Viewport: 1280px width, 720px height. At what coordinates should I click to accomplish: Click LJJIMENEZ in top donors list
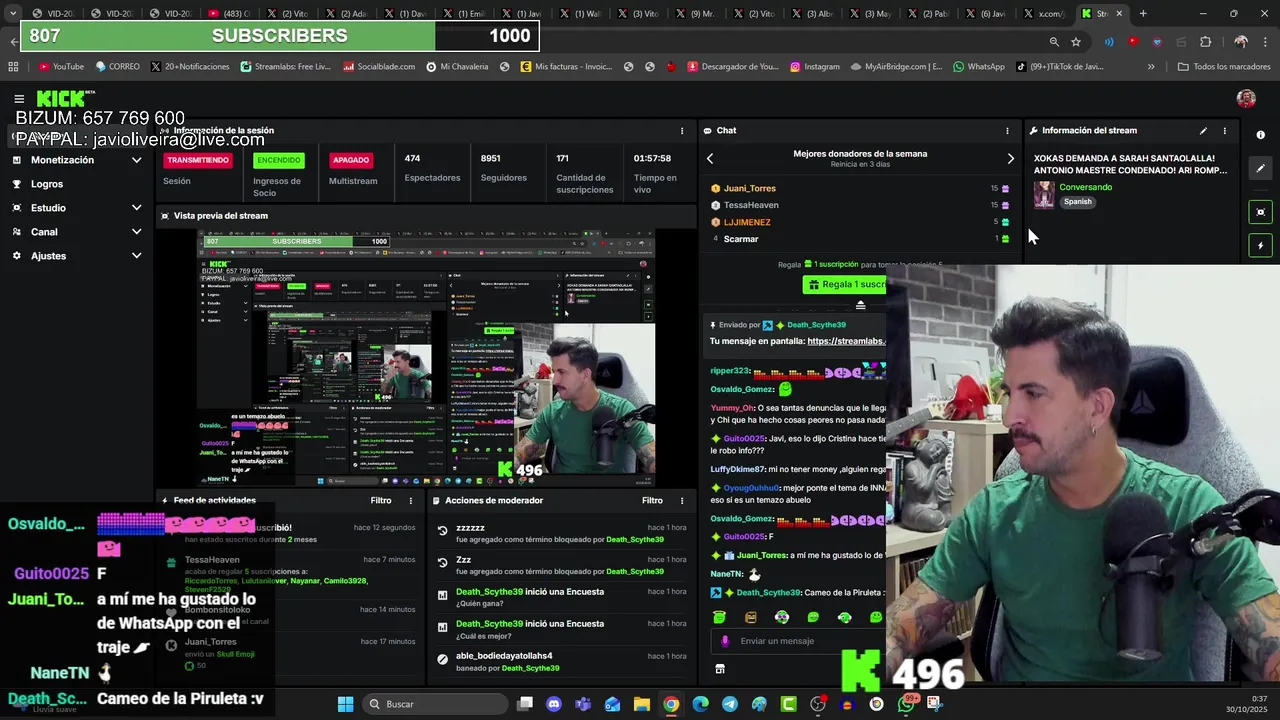pyautogui.click(x=747, y=222)
